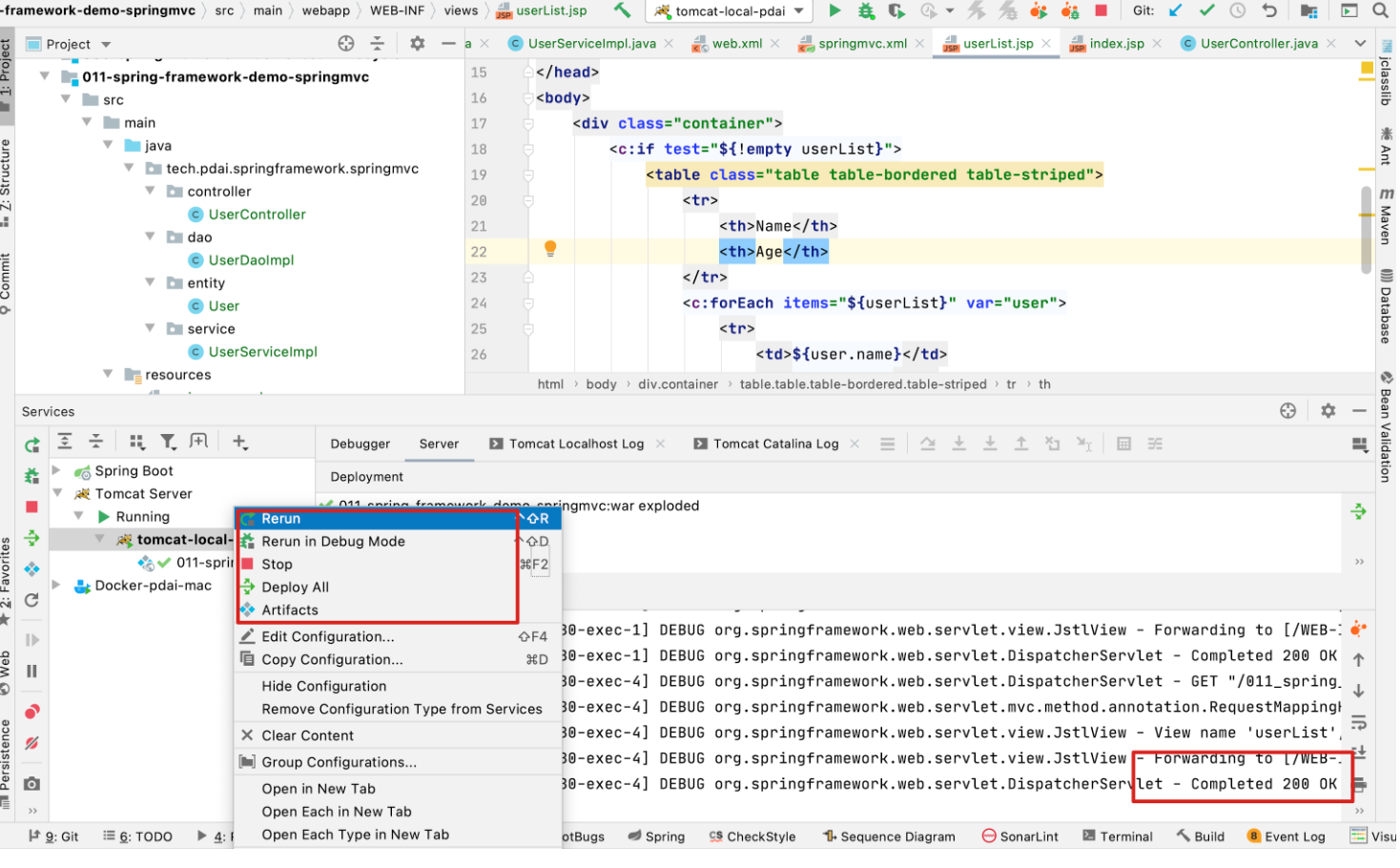Screen dimensions: 1400x868
Task: Collapse the service package folder
Action: point(150,328)
